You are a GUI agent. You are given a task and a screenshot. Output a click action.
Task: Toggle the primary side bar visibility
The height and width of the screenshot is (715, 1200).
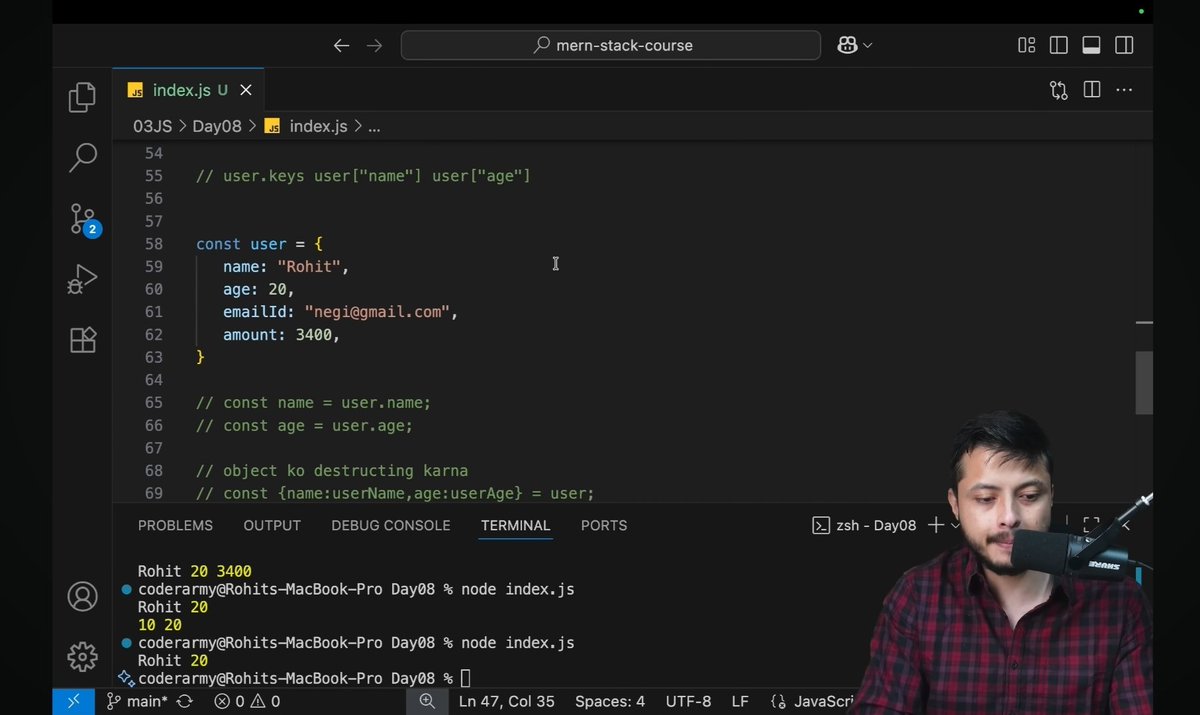1059,45
